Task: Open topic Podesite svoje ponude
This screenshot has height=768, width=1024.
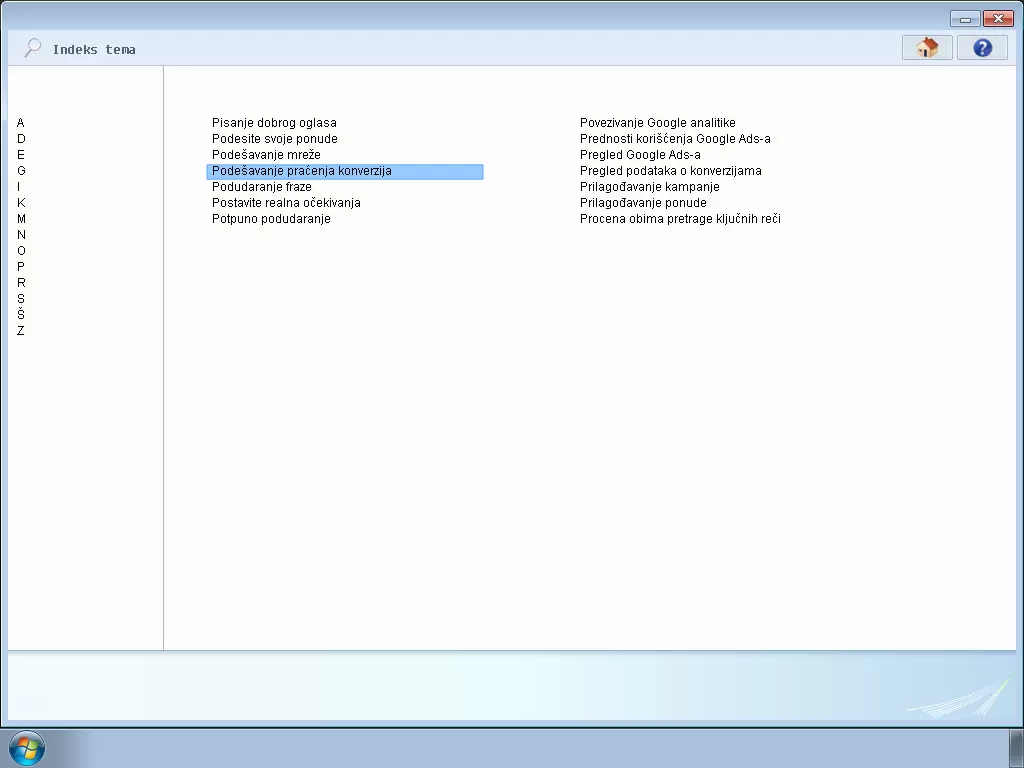Action: pyautogui.click(x=275, y=138)
